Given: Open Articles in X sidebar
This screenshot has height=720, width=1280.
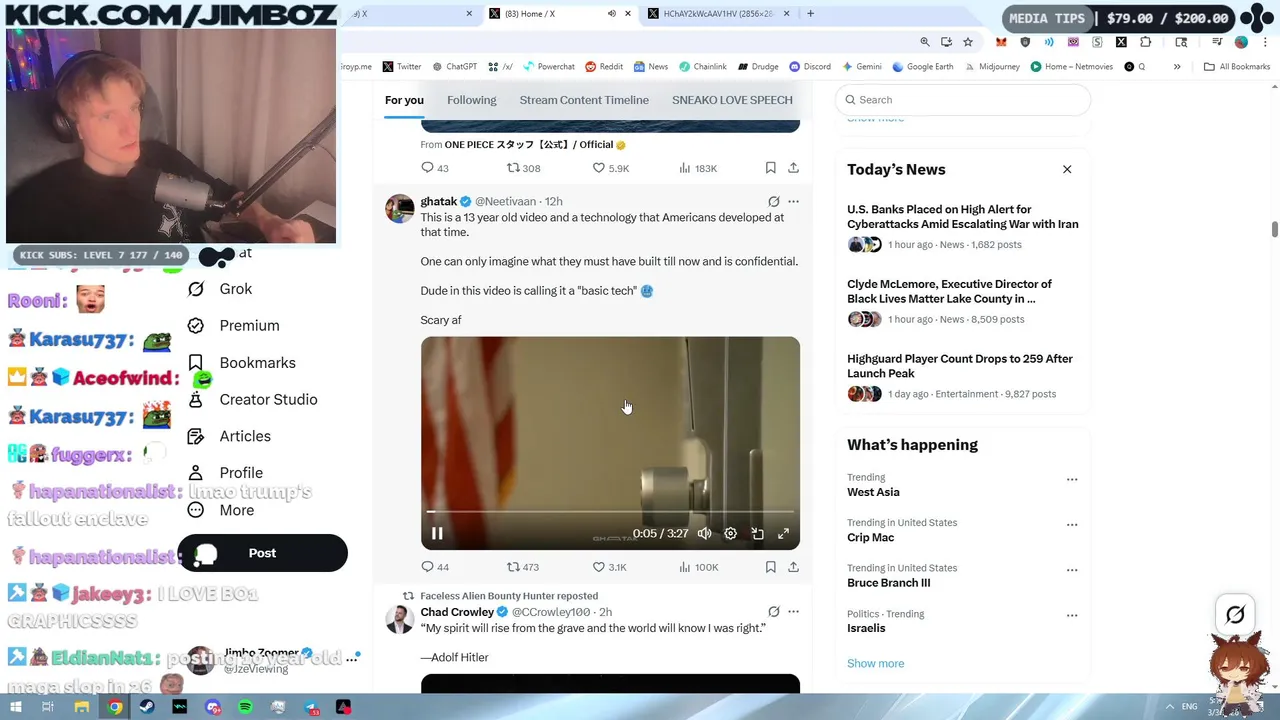Looking at the screenshot, I should coord(230,436).
